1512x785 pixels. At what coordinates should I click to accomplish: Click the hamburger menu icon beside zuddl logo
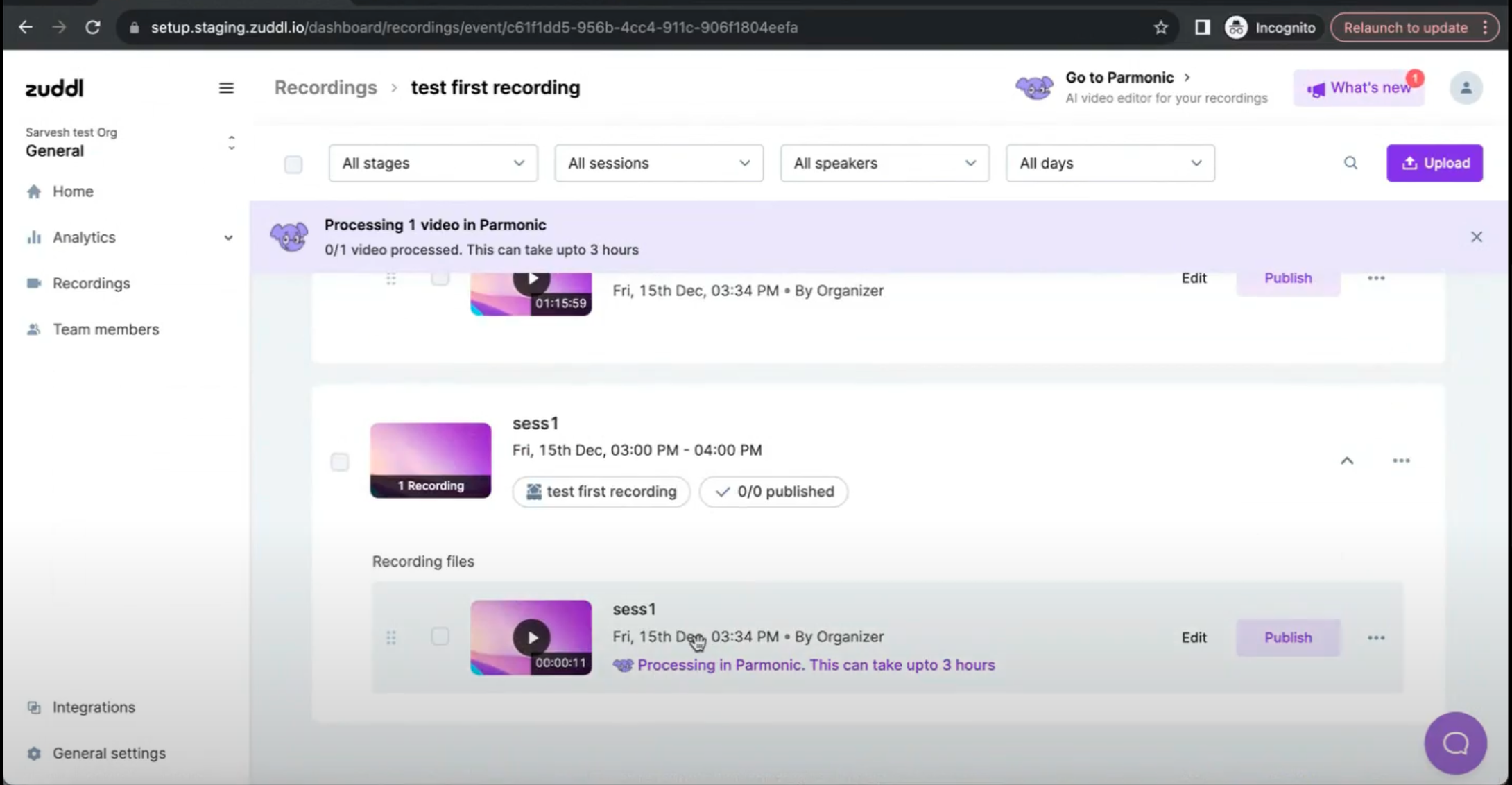point(226,88)
